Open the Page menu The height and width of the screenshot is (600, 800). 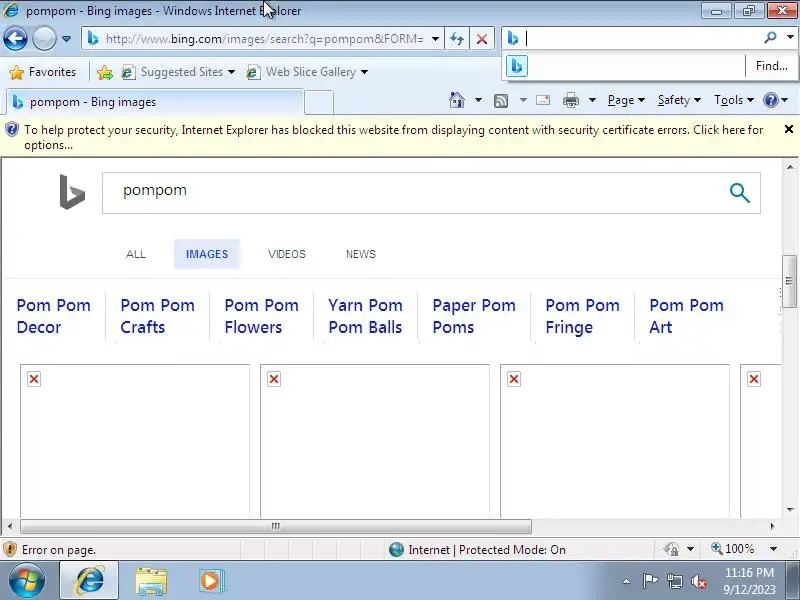click(x=626, y=101)
